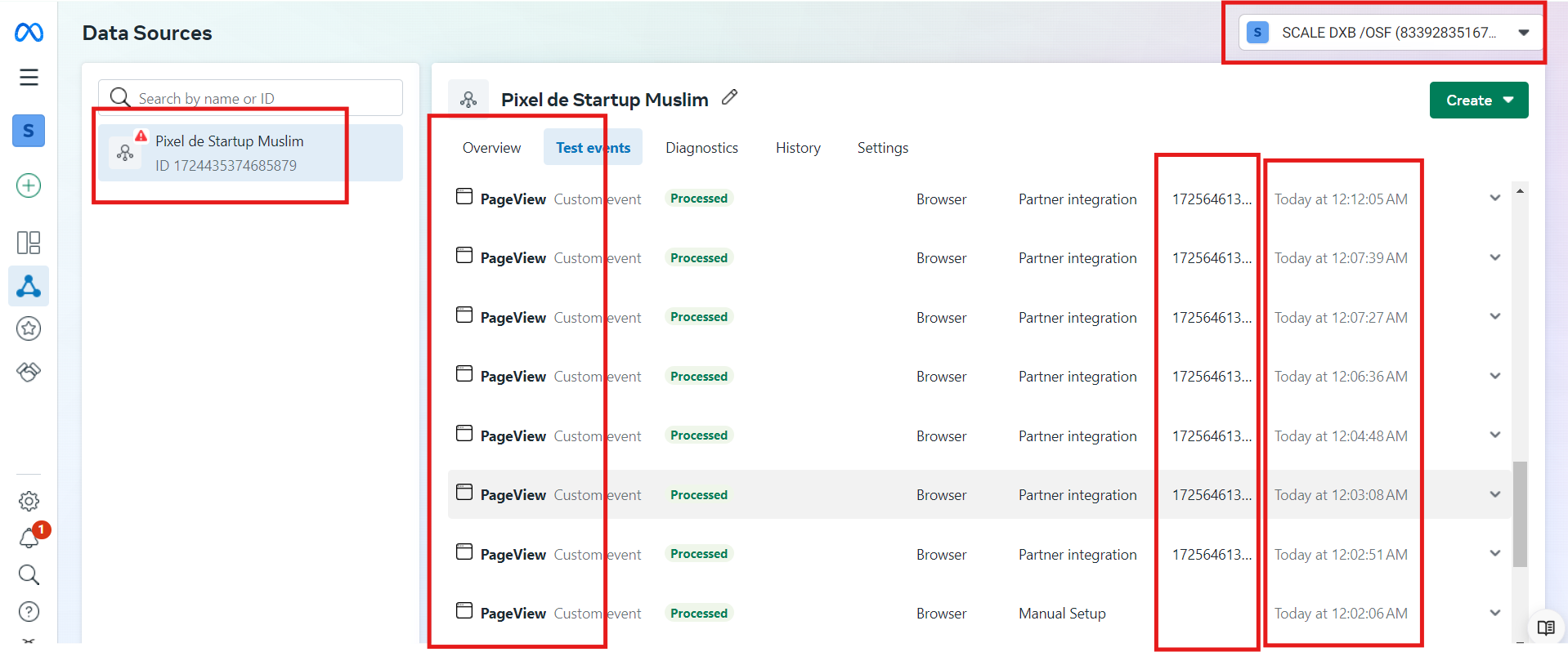The height and width of the screenshot is (652, 1568).
Task: Click the warning icon on the pixel entry
Action: [x=141, y=136]
